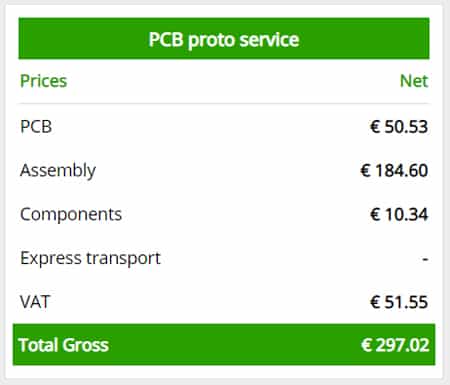Click the VAT amount € 51.55

point(399,302)
